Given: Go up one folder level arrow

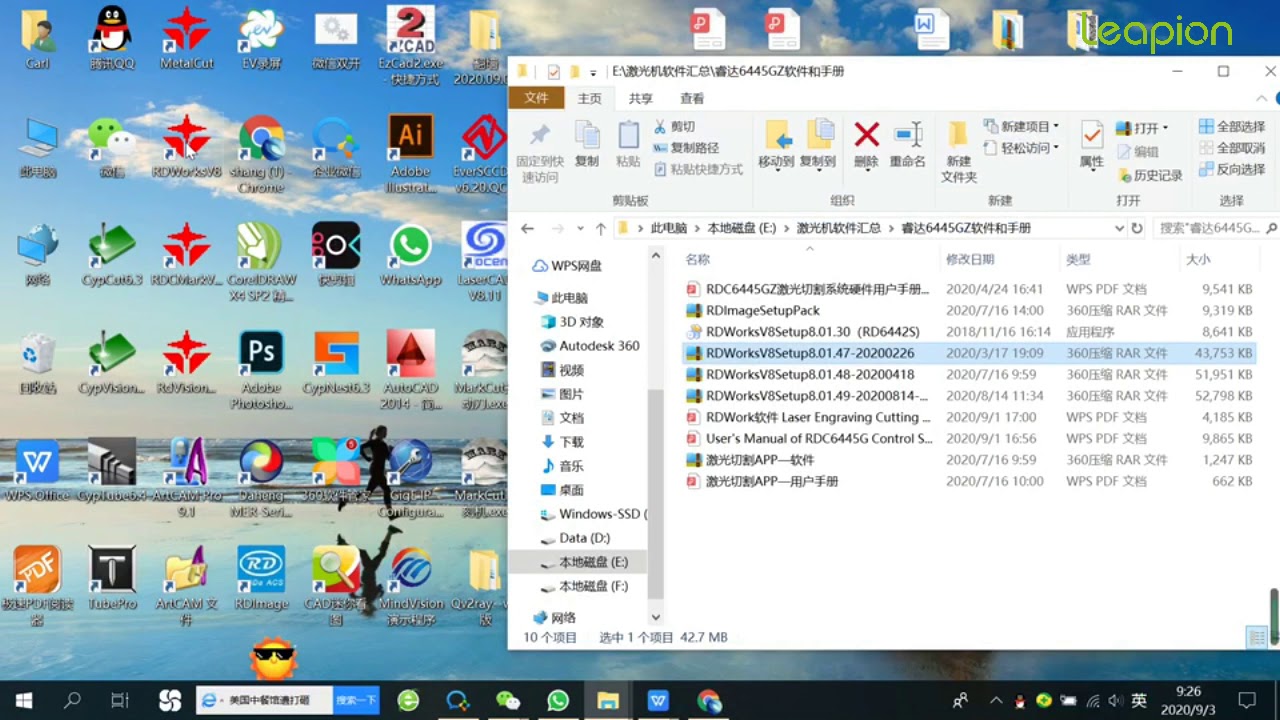Looking at the screenshot, I should point(600,228).
